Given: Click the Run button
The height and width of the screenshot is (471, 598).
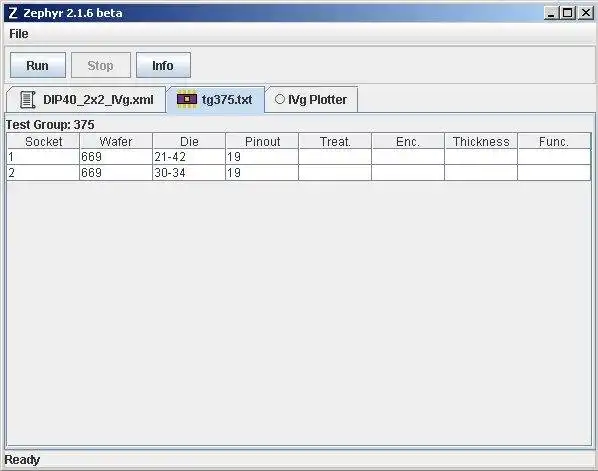Looking at the screenshot, I should coord(38,65).
